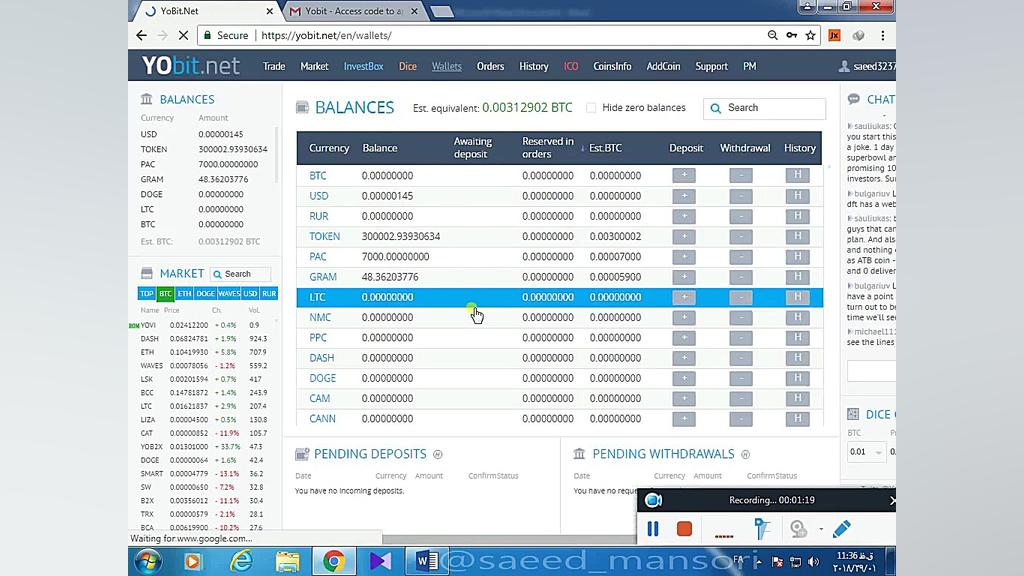The height and width of the screenshot is (576, 1024).
Task: Select the ETH market tab
Action: 184,294
